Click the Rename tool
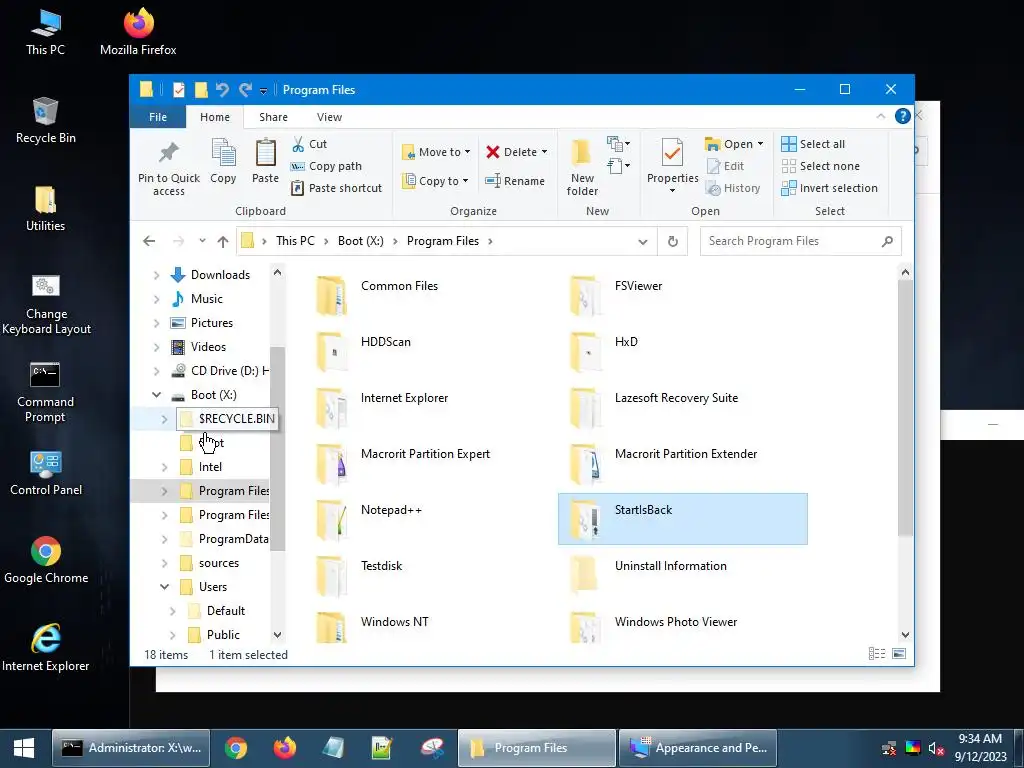Screen dimensions: 1024x768 pos(515,181)
